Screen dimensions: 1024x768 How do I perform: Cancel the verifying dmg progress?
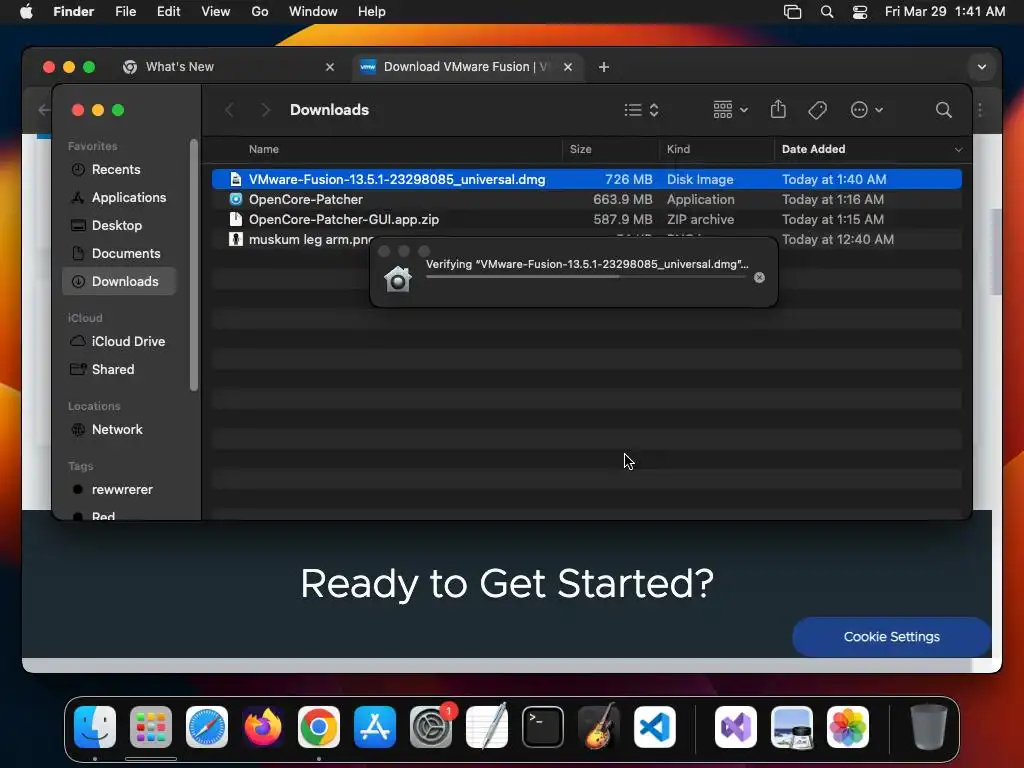point(759,278)
